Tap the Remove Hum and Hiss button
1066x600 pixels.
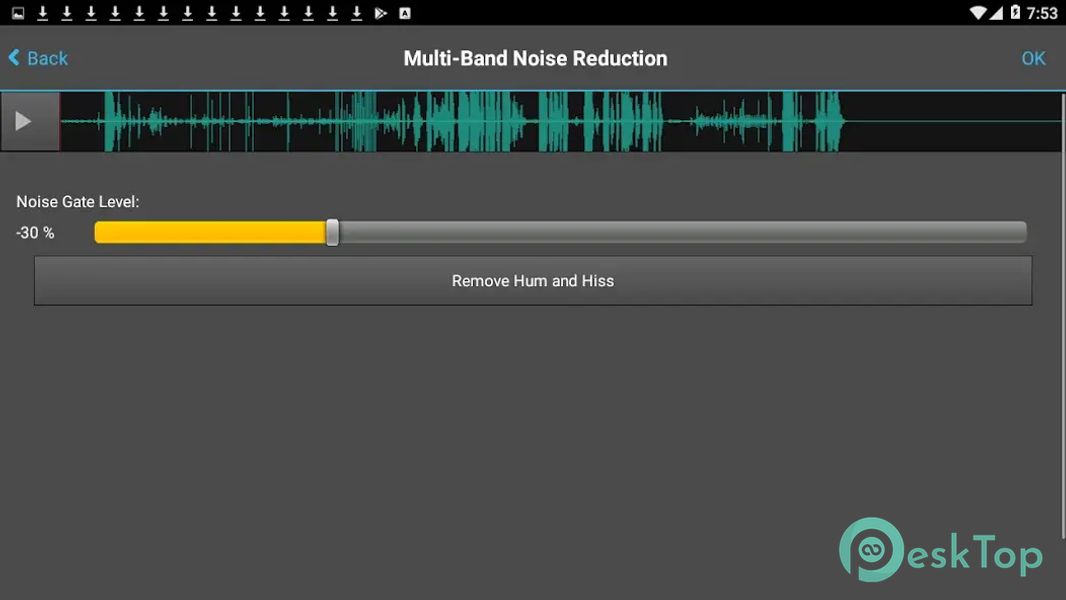pos(533,281)
